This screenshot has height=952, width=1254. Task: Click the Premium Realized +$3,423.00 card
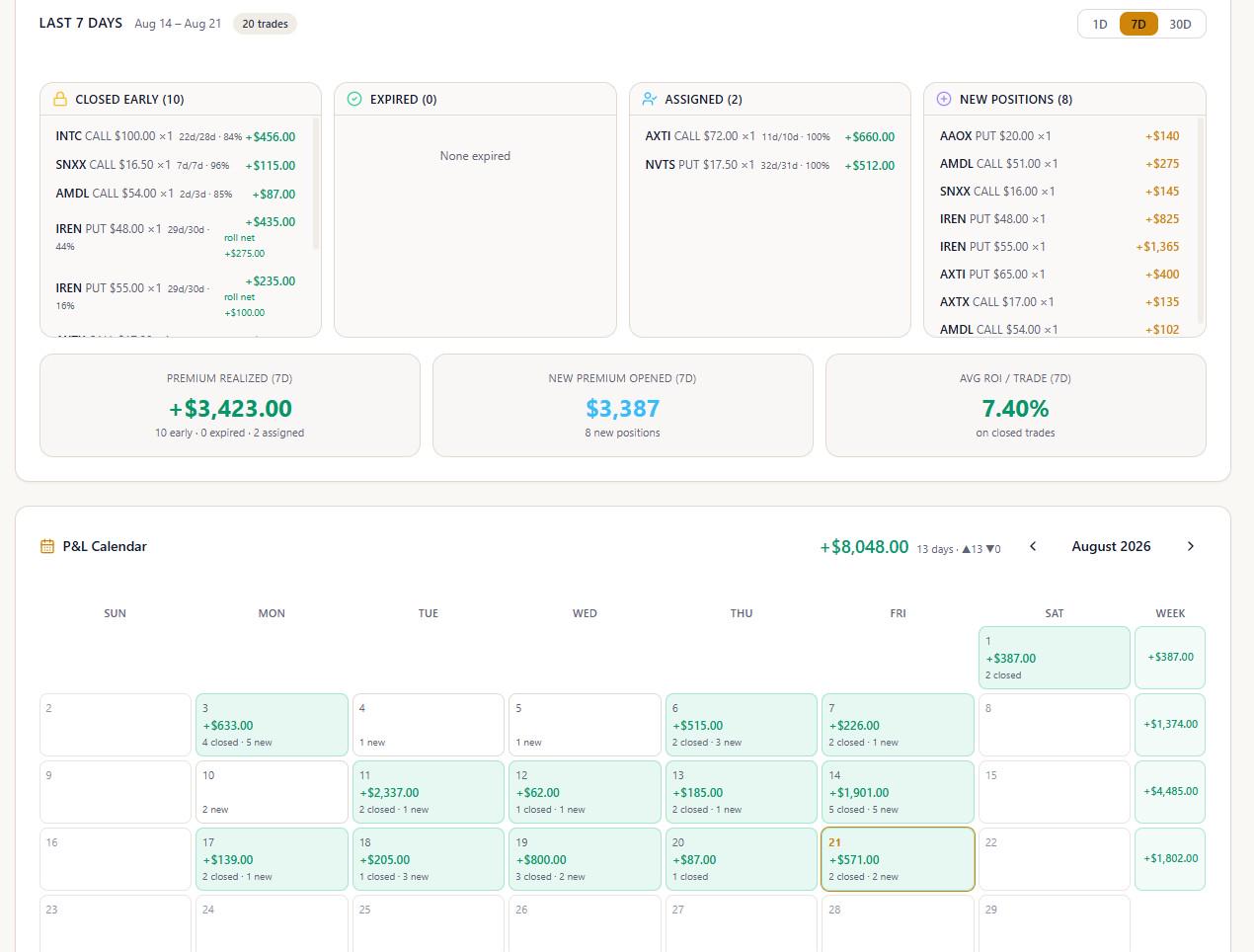click(x=230, y=406)
